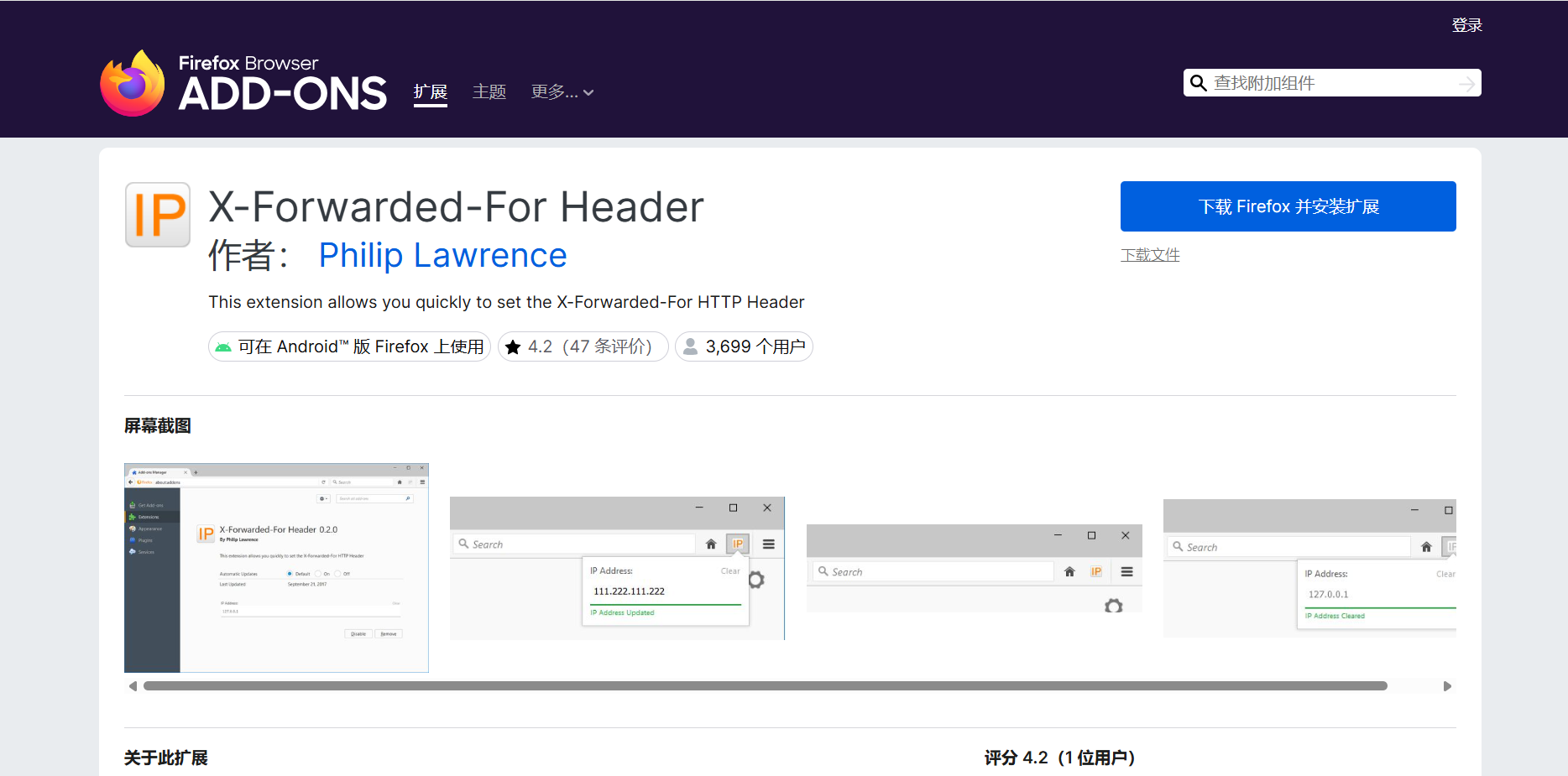Open the 111.222.111.222 IP address screenshot

click(617, 568)
